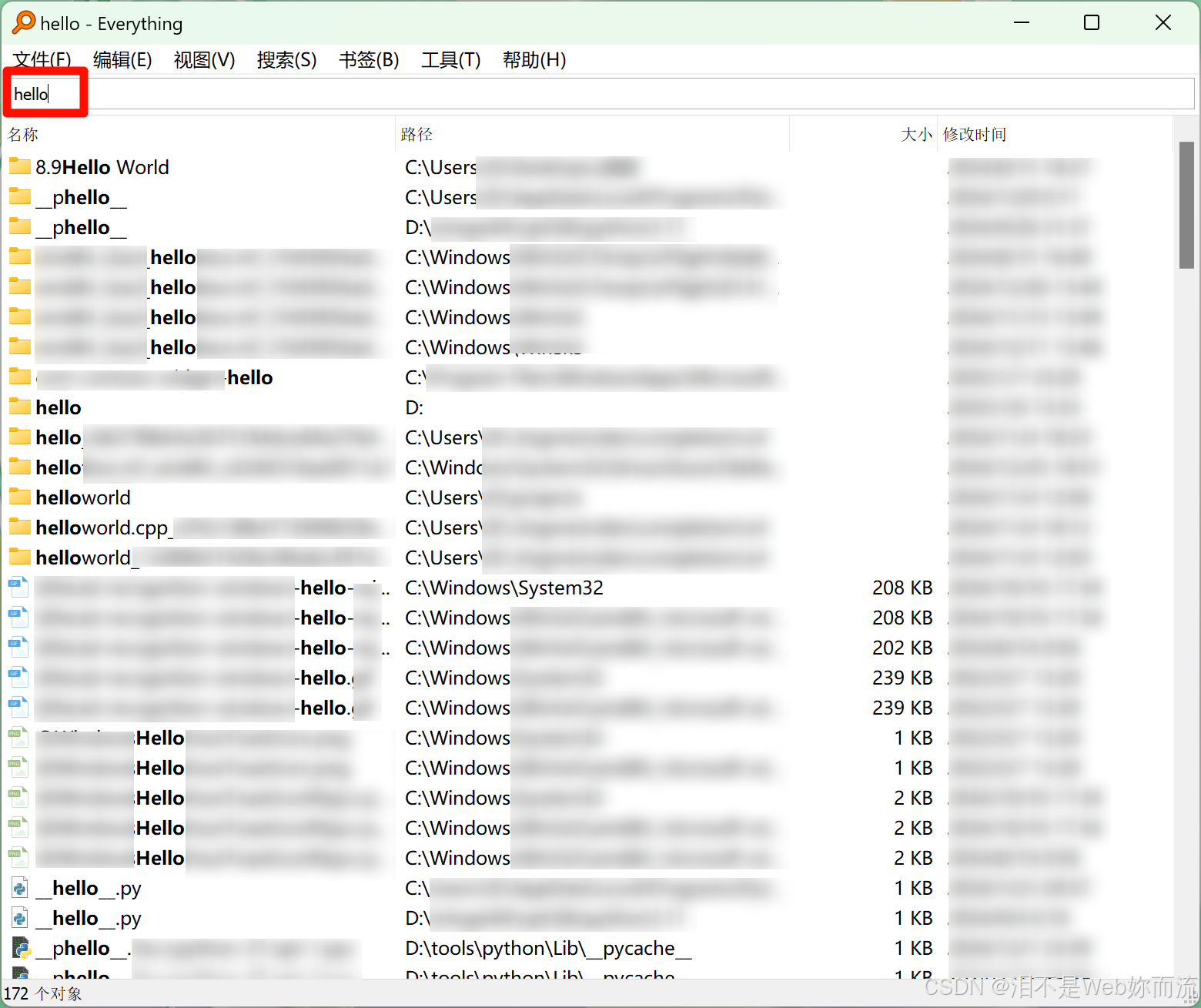Select the hello folder on D:

pyautogui.click(x=59, y=407)
